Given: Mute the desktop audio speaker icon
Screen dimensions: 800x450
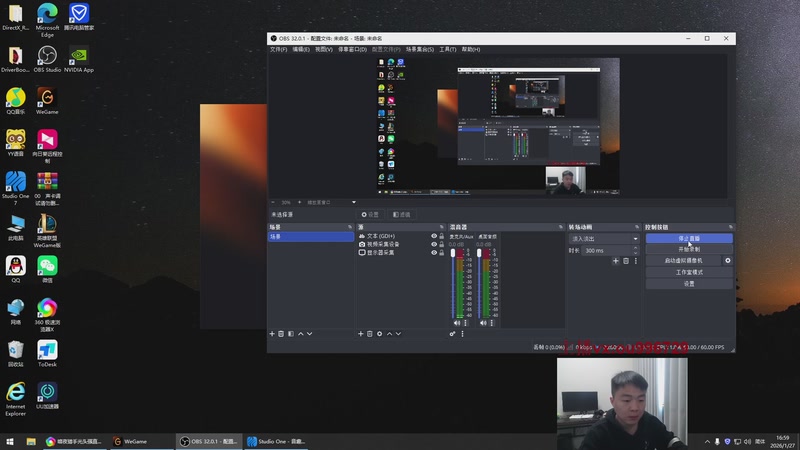Looking at the screenshot, I should pyautogui.click(x=483, y=323).
